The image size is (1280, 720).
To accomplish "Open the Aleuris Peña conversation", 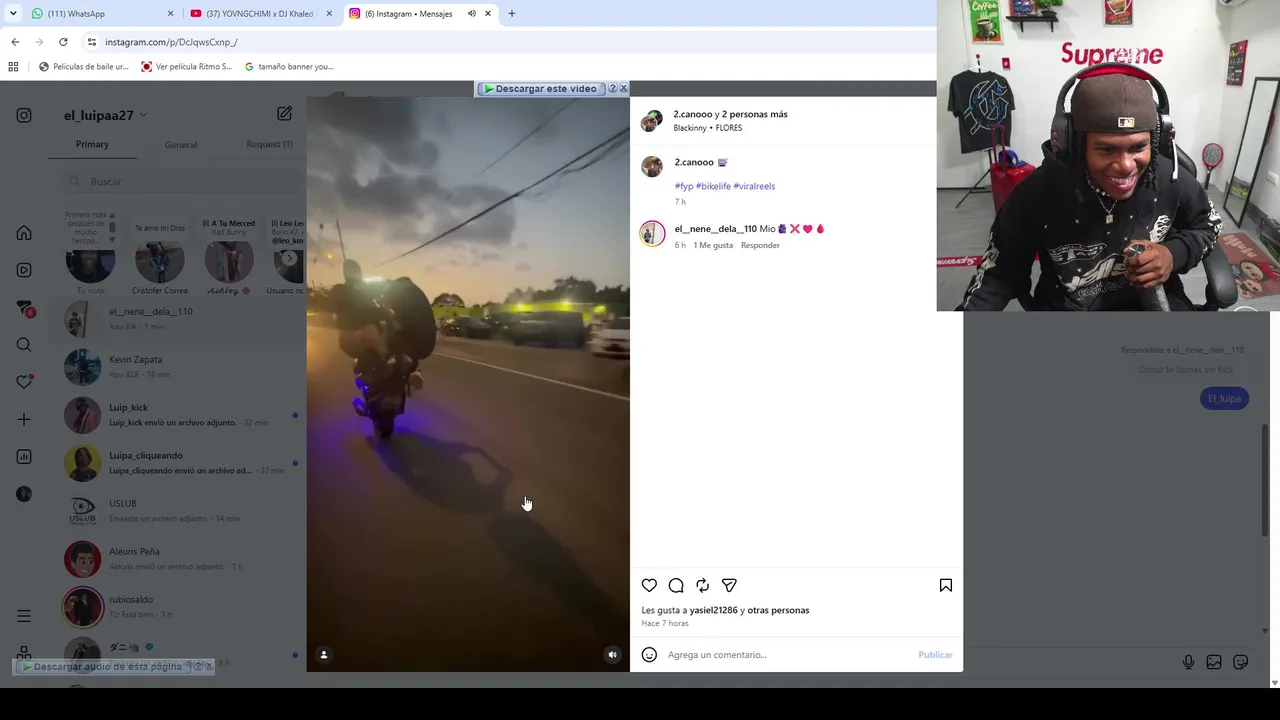I will [x=180, y=558].
